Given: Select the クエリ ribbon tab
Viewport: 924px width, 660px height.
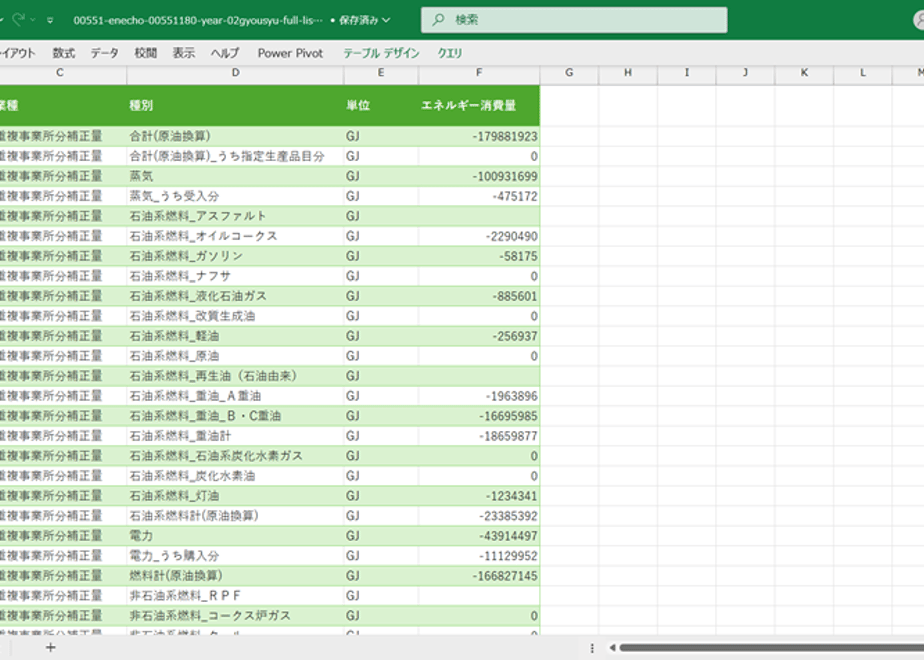Looking at the screenshot, I should point(450,53).
